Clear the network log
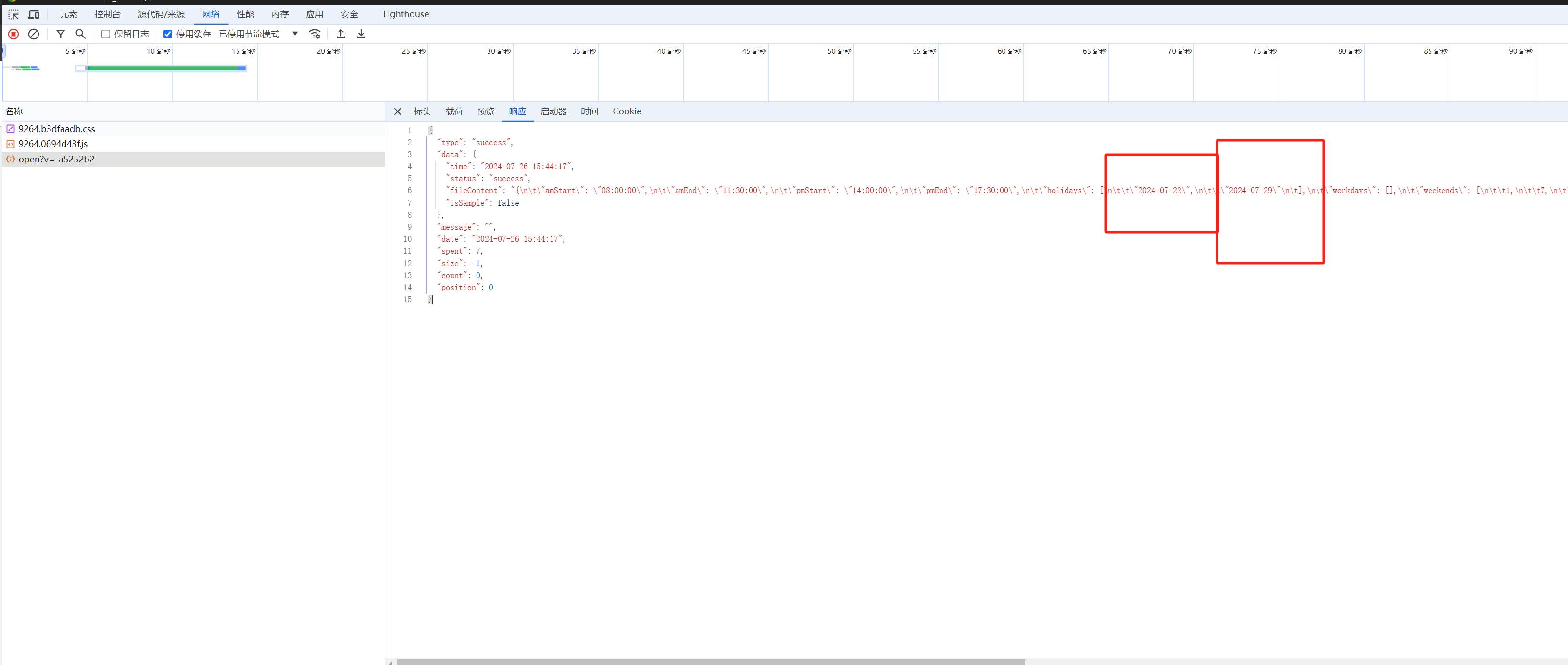The height and width of the screenshot is (665, 1568). [x=34, y=34]
